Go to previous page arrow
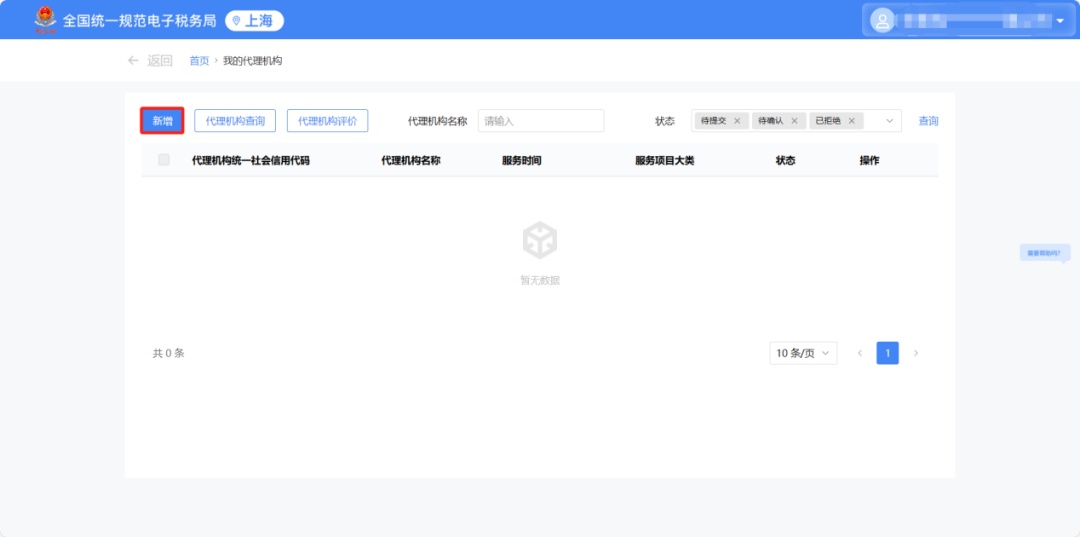 859,353
